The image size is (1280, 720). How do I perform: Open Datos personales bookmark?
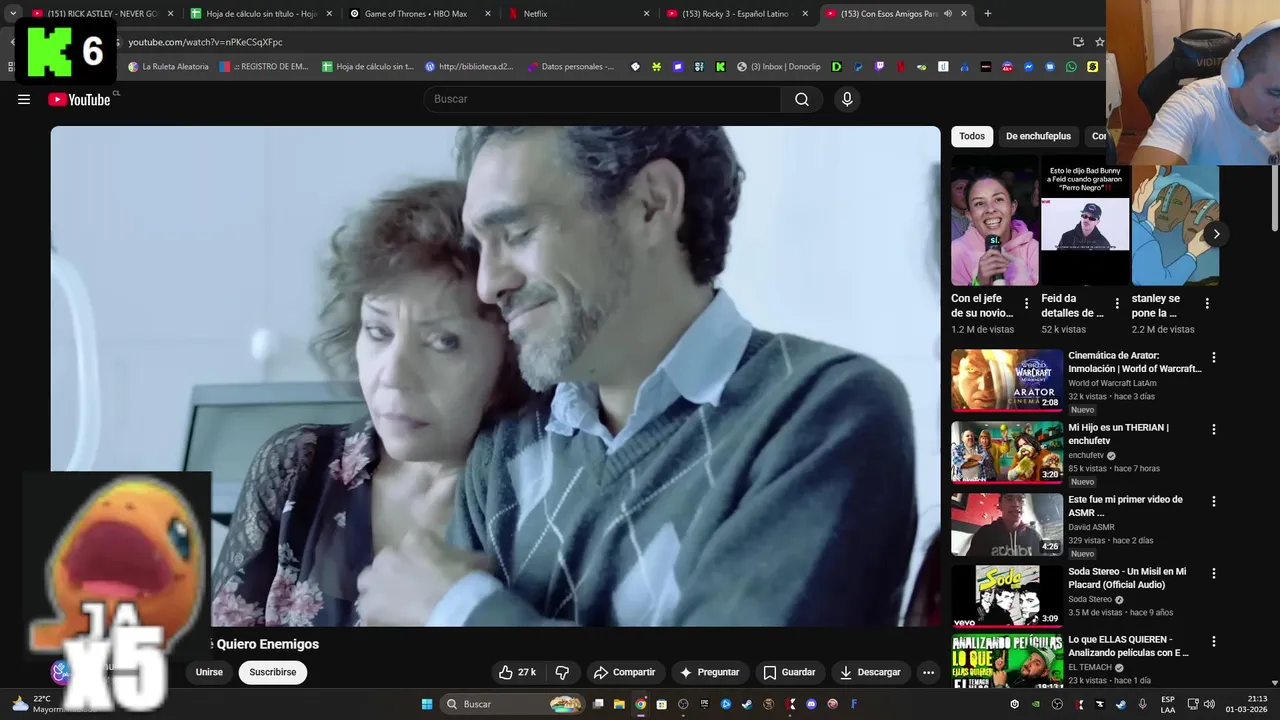569,67
